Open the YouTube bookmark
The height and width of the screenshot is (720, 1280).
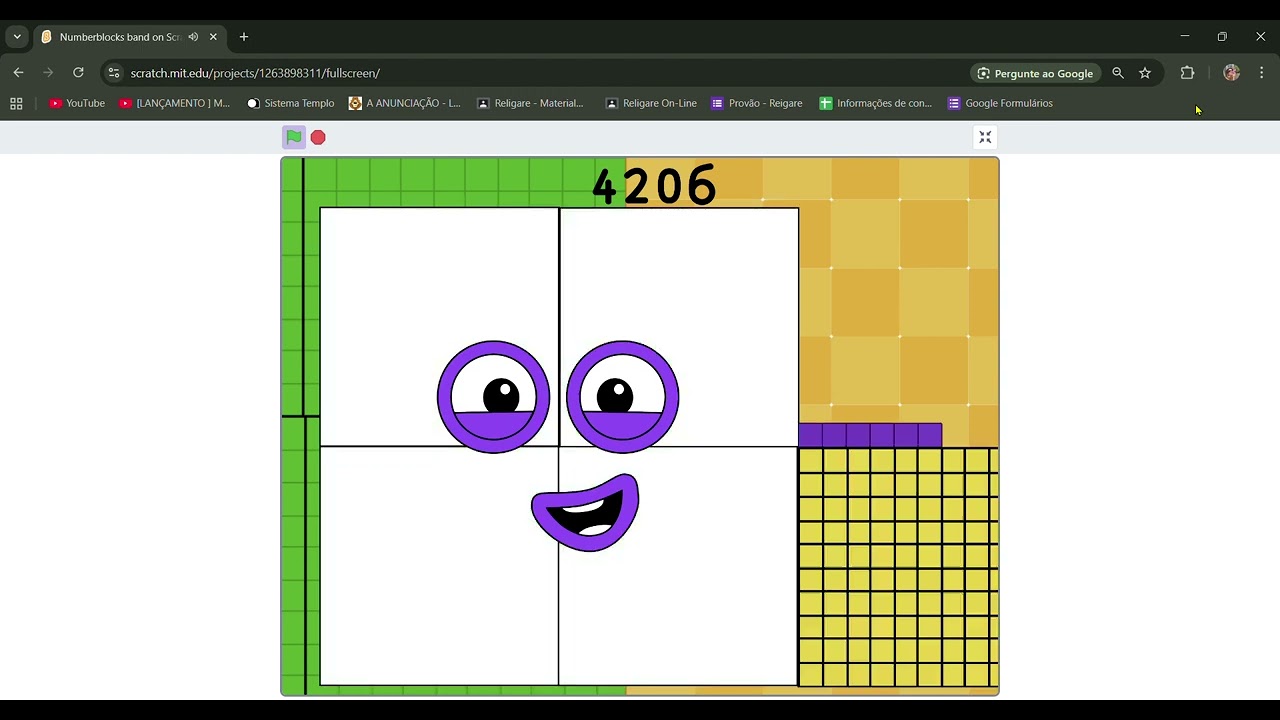(77, 103)
